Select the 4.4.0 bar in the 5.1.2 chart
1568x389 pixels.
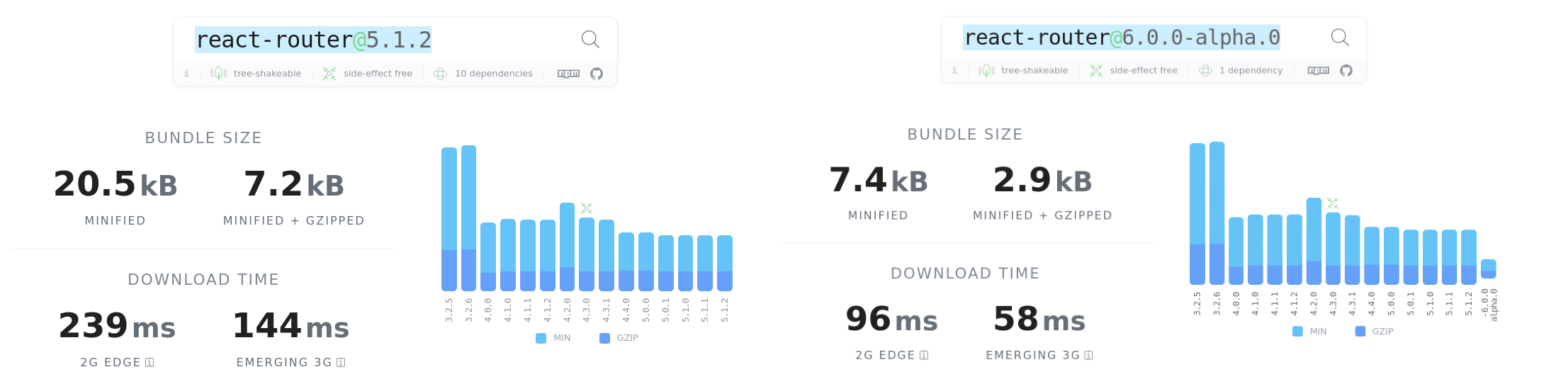pyautogui.click(x=626, y=261)
